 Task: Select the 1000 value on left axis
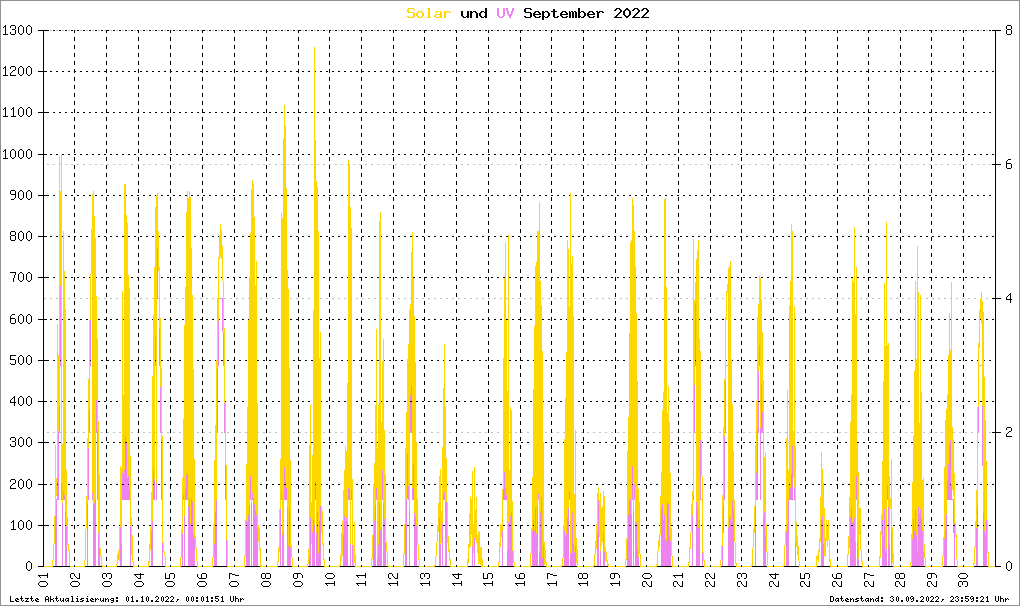(x=18, y=154)
